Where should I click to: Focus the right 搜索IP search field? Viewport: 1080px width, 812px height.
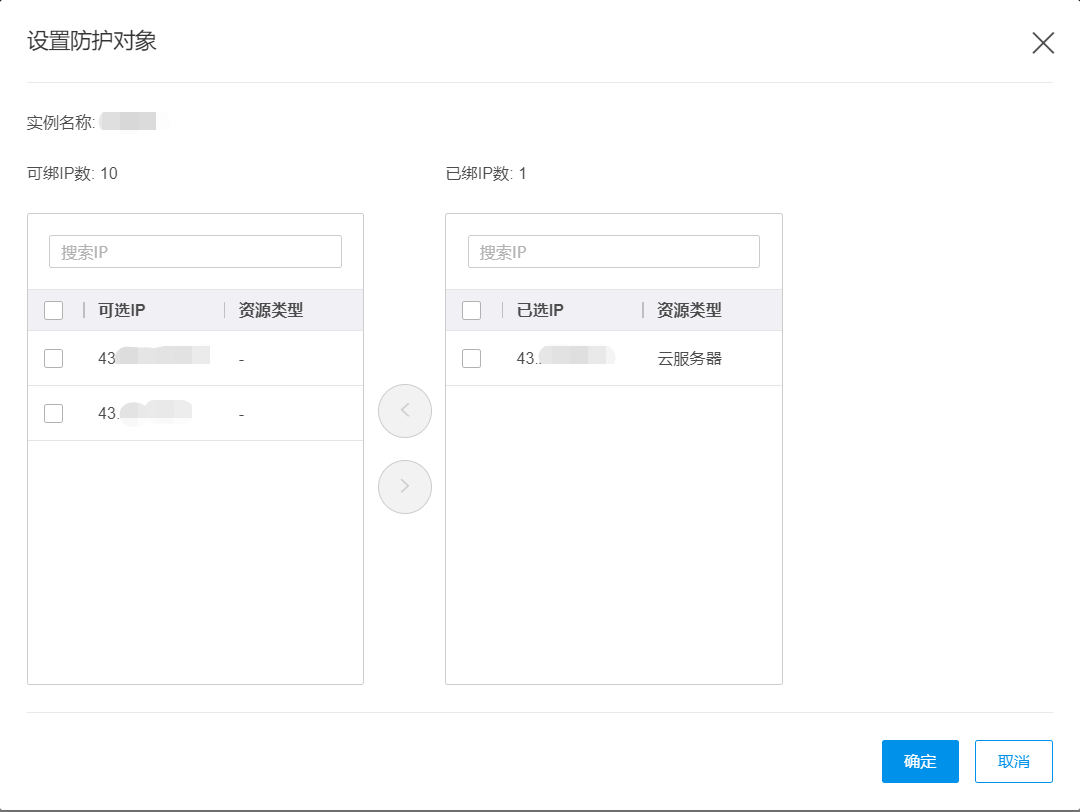(x=613, y=252)
